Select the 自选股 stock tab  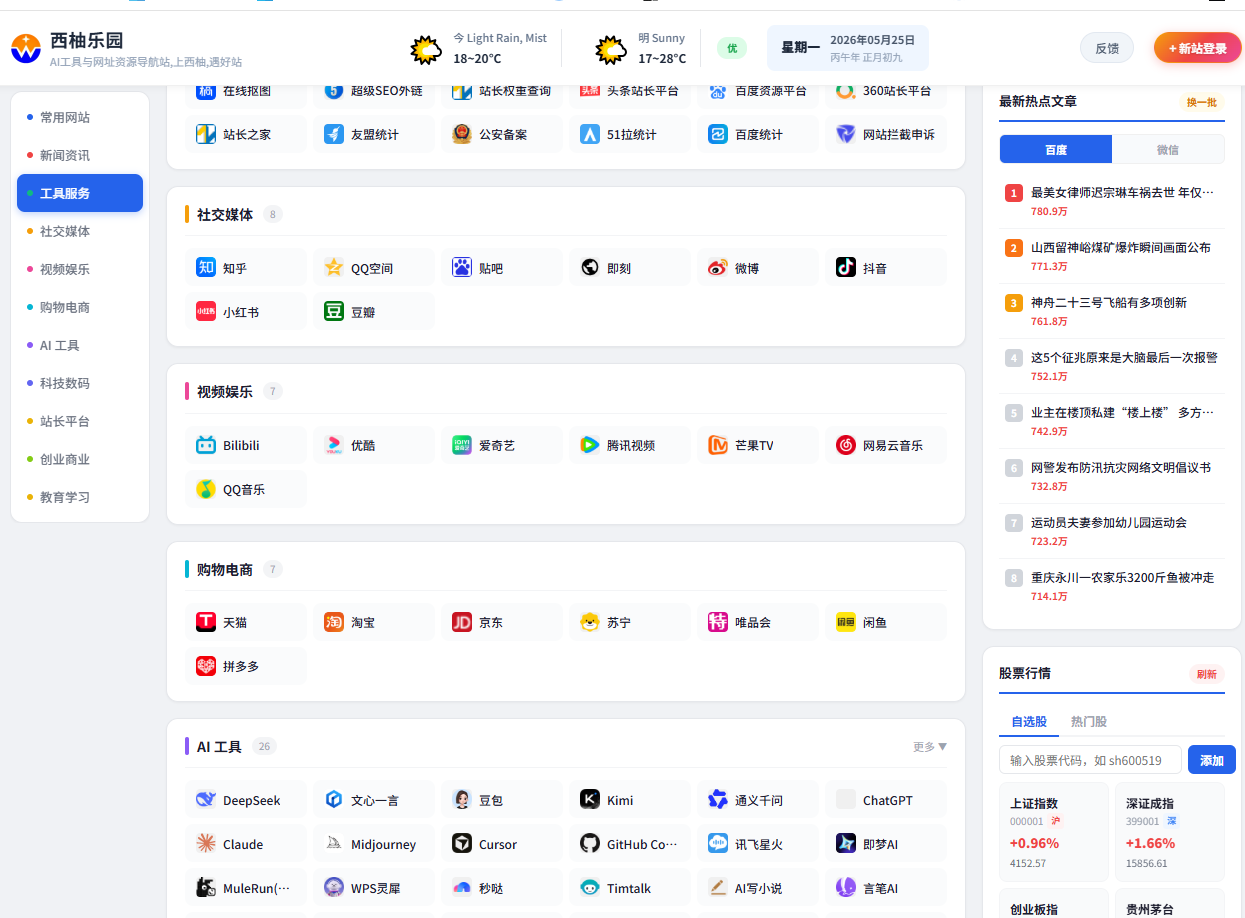point(1029,721)
